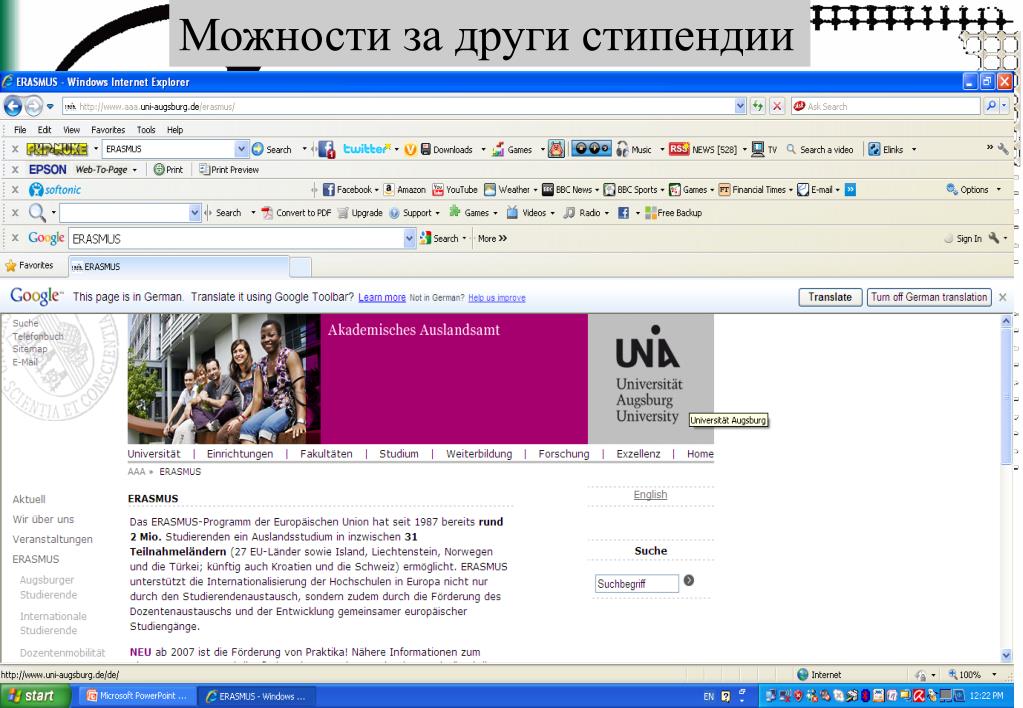This screenshot has width=1023, height=708.
Task: Close the Google translation bar
Action: click(x=1003, y=297)
